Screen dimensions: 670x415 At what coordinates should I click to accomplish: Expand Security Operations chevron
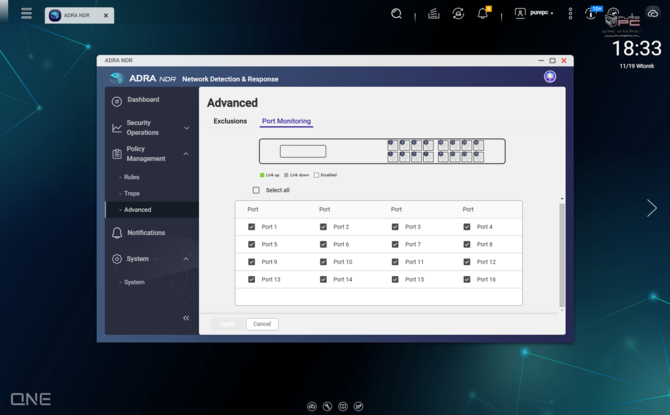point(187,128)
